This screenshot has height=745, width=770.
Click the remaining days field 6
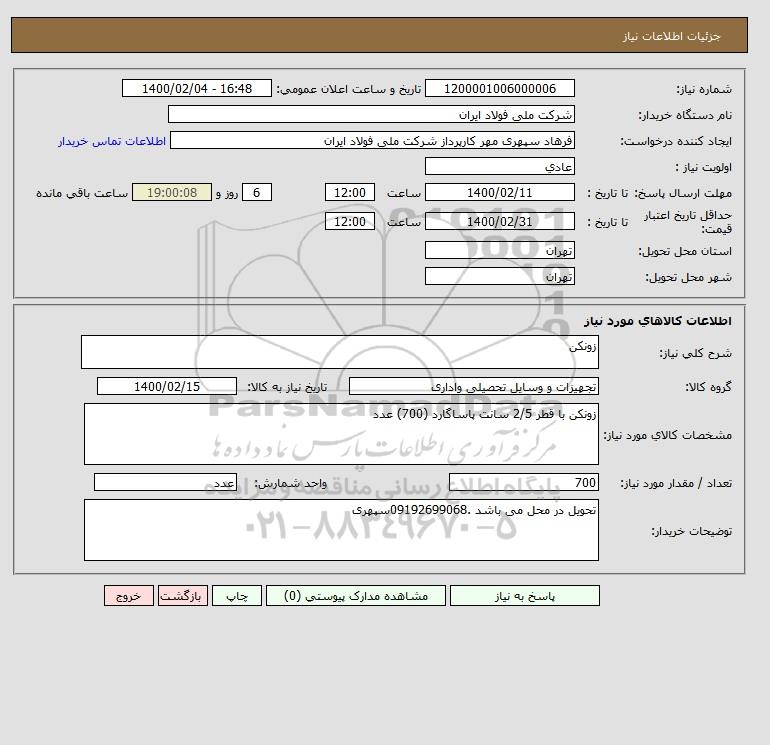point(256,193)
